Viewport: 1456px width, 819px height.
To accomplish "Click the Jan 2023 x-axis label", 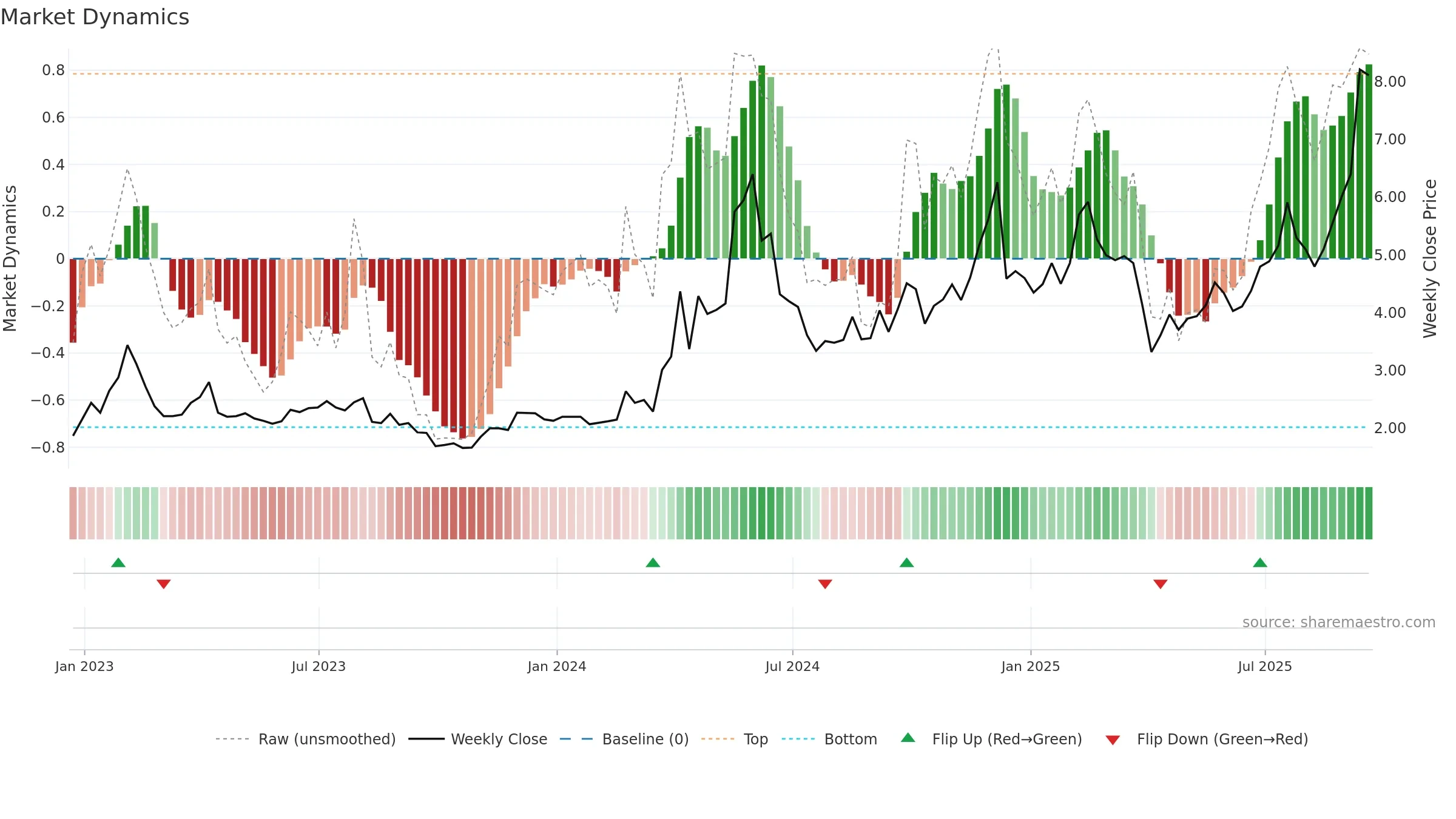I will 84,666.
